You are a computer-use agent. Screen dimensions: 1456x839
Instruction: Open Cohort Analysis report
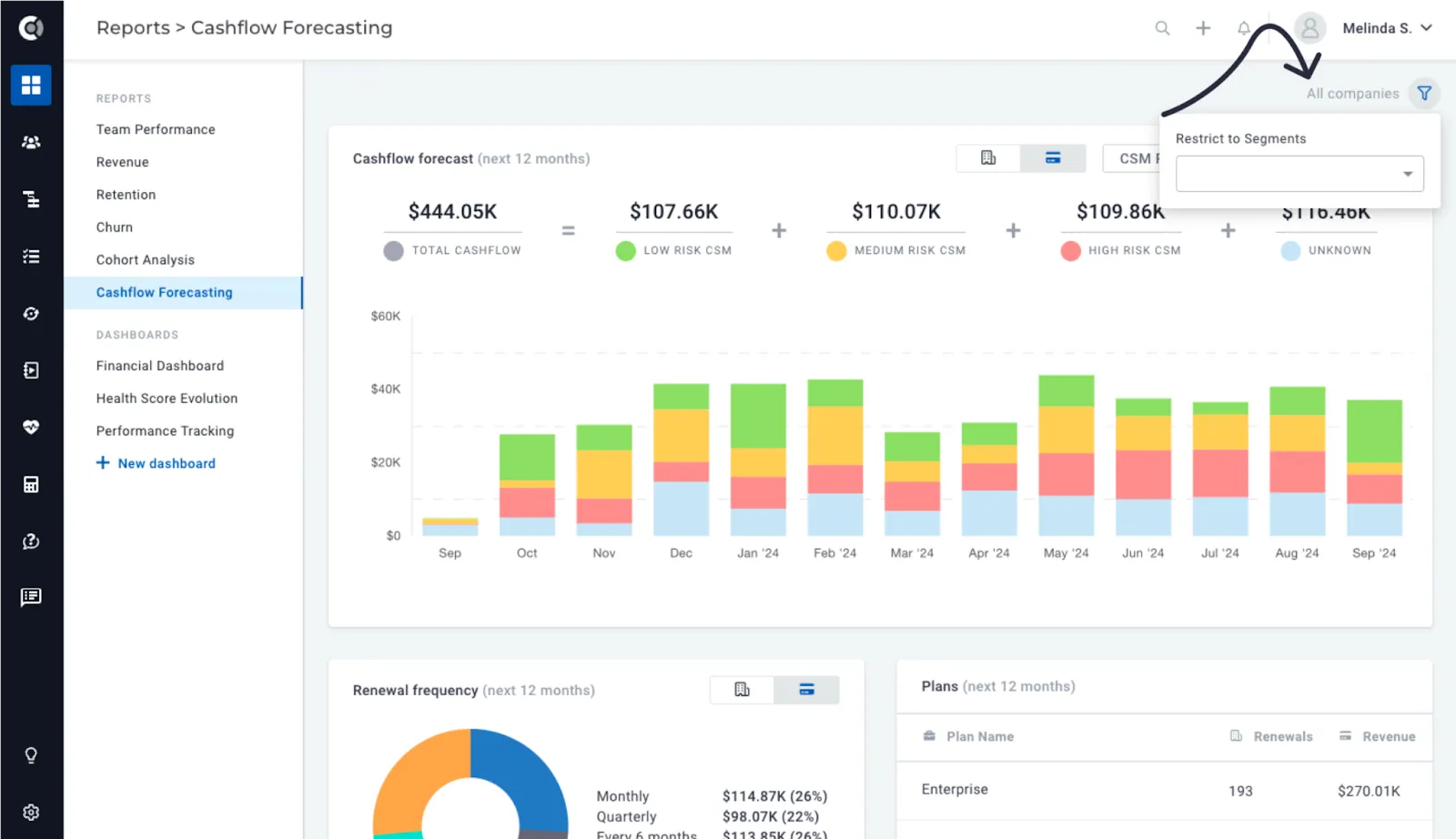click(x=146, y=260)
